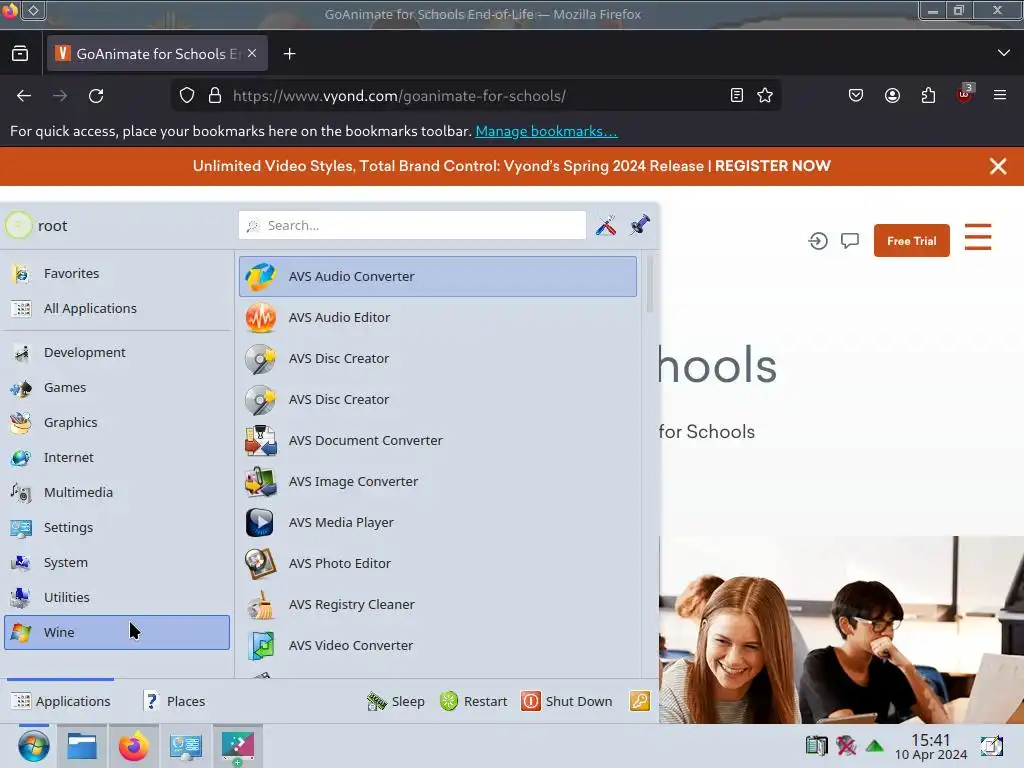This screenshot has height=768, width=1024.
Task: Launch AVS Registry Cleaner
Action: click(x=438, y=604)
